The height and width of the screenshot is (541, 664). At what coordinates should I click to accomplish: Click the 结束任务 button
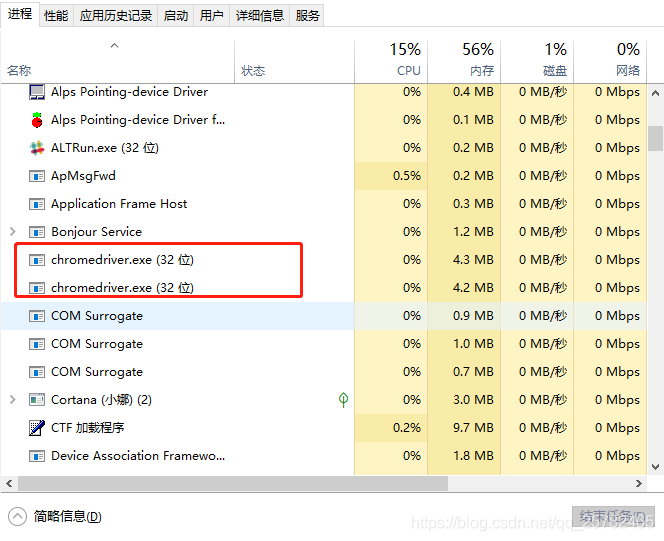point(613,517)
